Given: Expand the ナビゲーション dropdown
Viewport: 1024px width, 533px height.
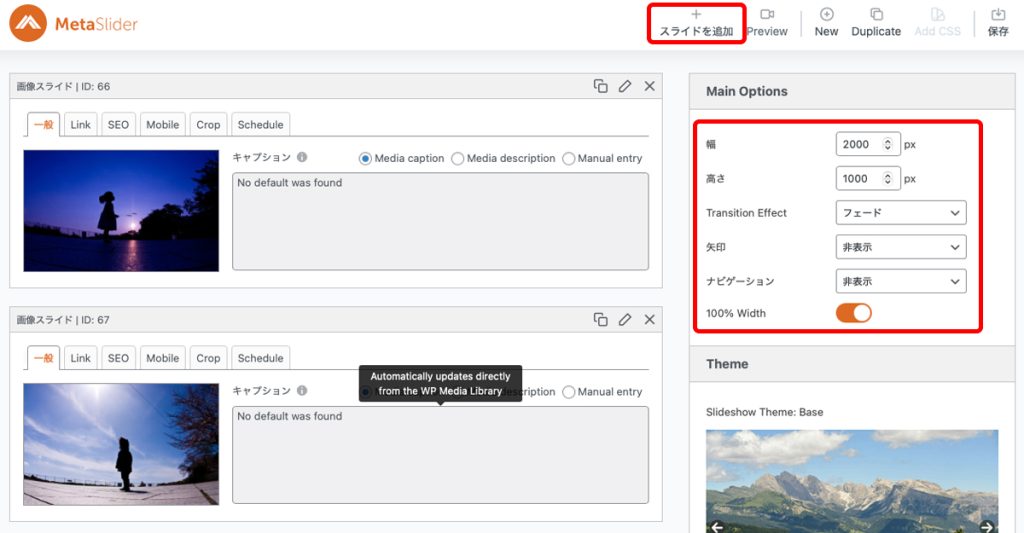Looking at the screenshot, I should pyautogui.click(x=900, y=281).
